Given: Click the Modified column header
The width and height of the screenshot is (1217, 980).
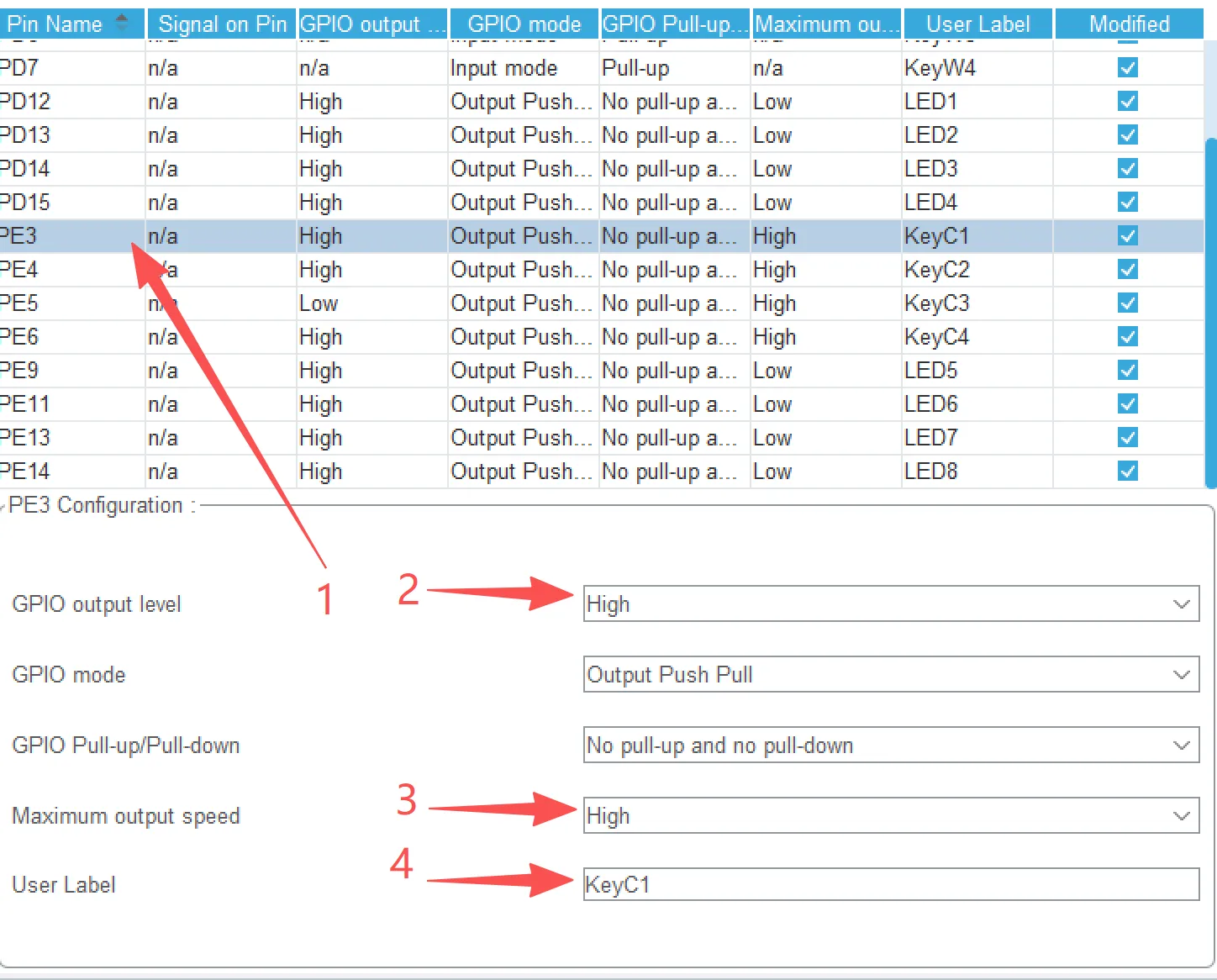Looking at the screenshot, I should point(1129,24).
